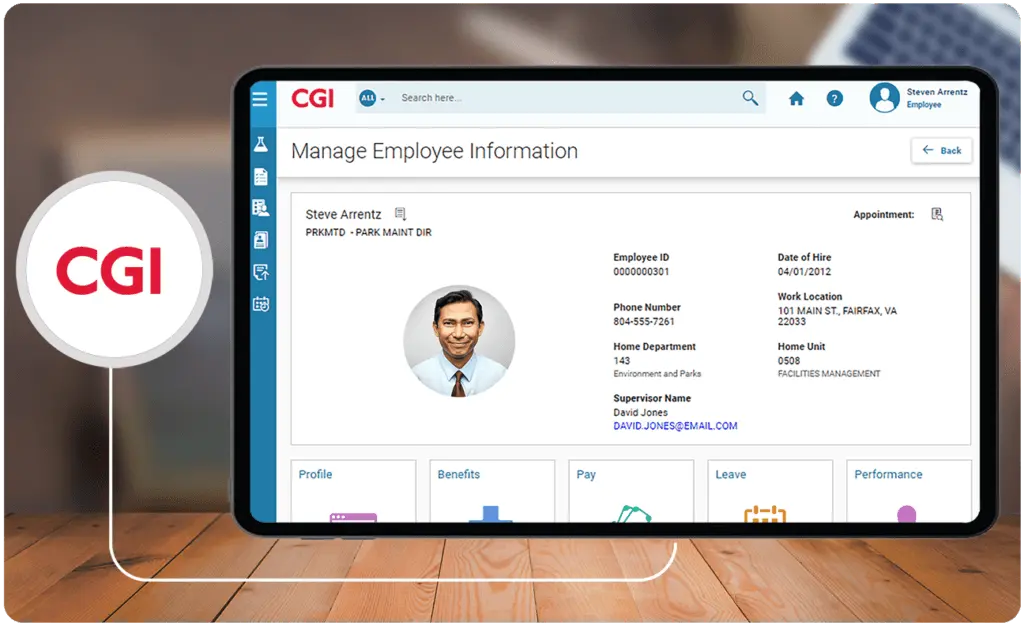Open the ID badge sidebar icon
The height and width of the screenshot is (626, 1024).
(x=261, y=240)
